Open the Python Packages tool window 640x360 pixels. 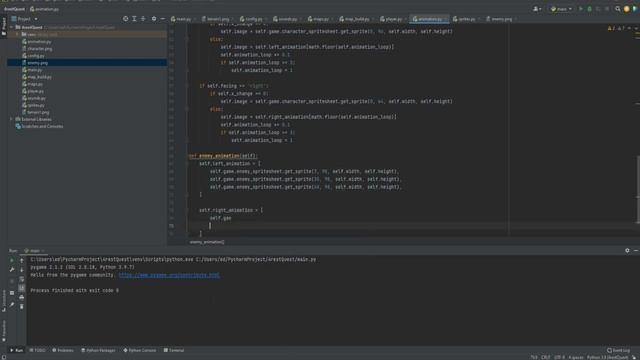click(98, 350)
